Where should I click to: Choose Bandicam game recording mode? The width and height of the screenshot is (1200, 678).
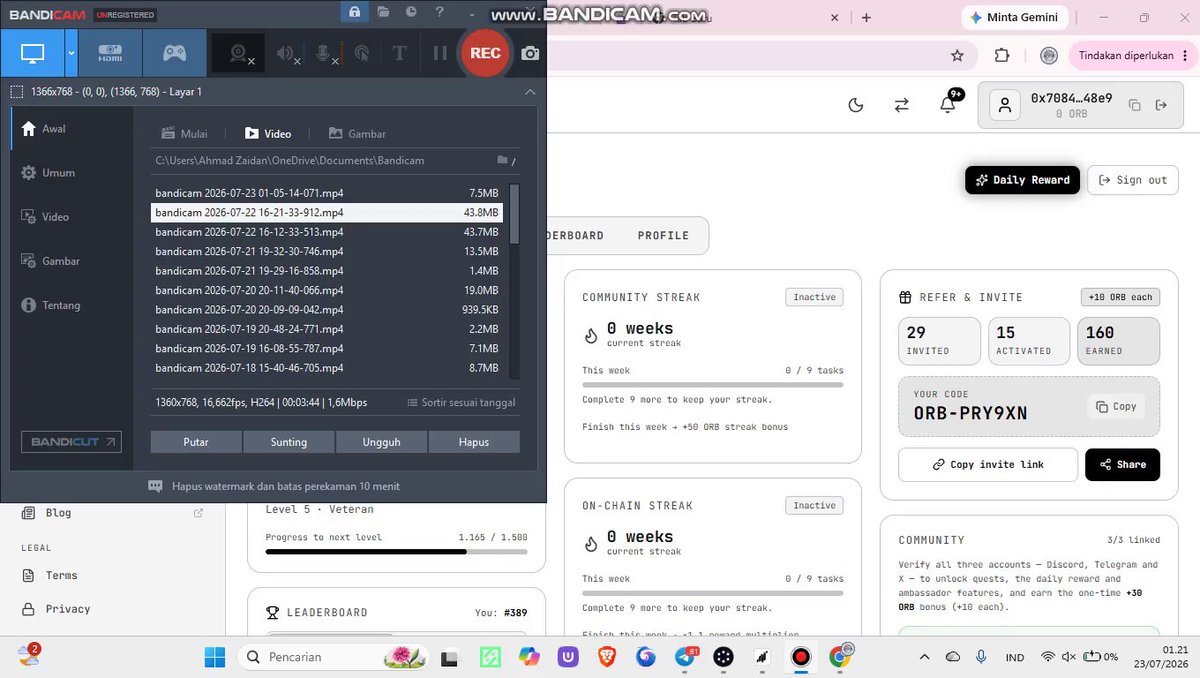[174, 53]
